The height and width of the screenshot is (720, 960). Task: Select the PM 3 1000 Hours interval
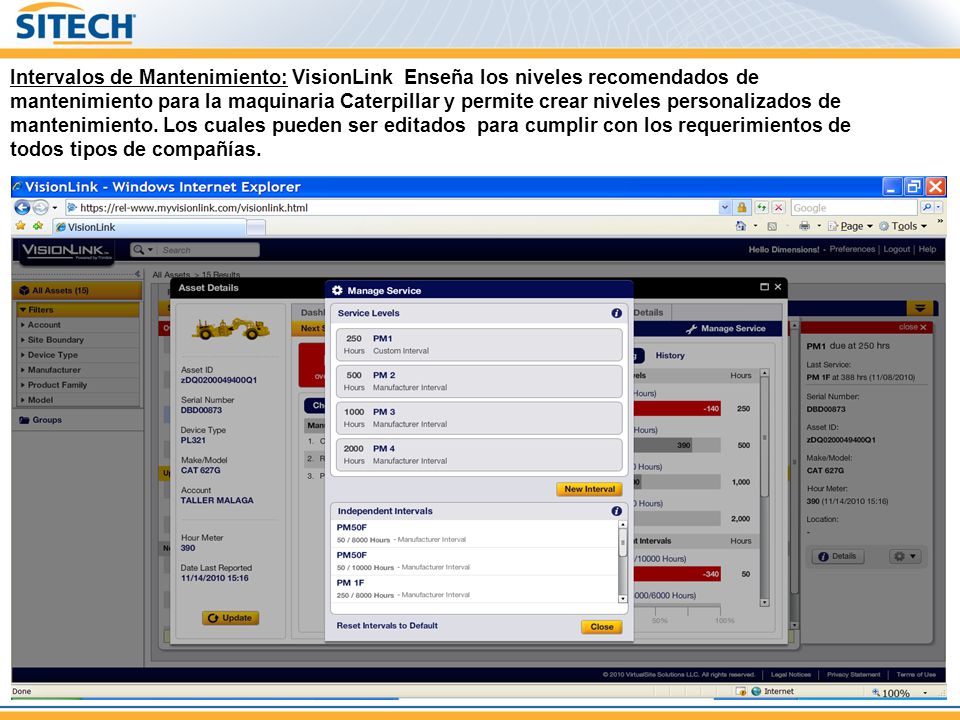[x=479, y=418]
